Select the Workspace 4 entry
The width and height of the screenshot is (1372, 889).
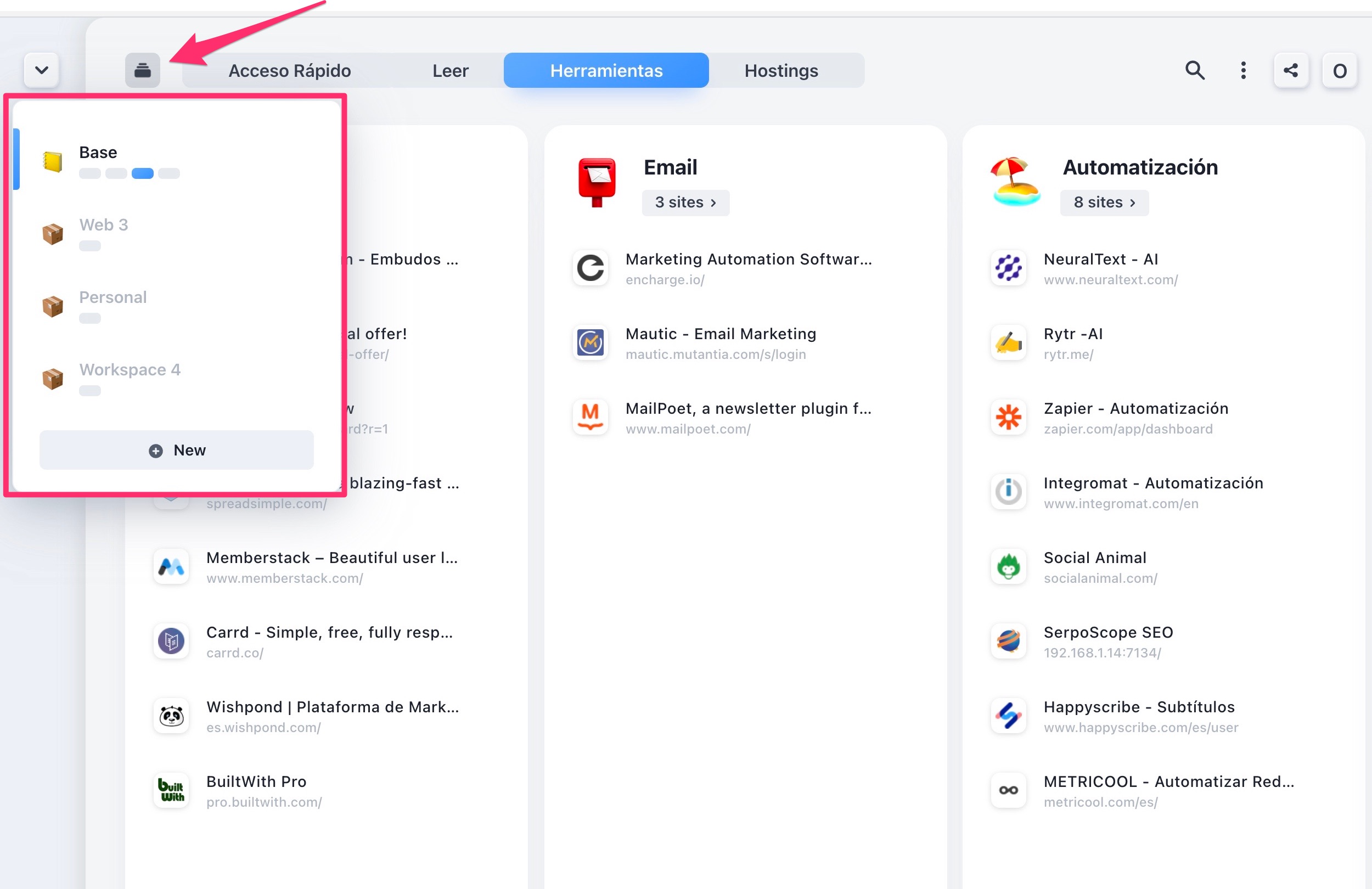(176, 378)
